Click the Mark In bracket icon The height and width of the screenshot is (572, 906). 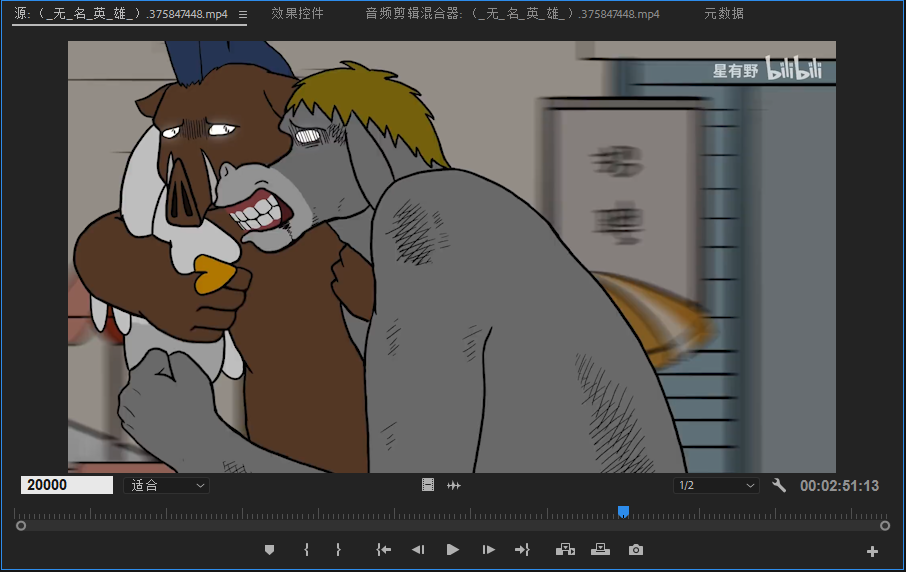pyautogui.click(x=306, y=550)
